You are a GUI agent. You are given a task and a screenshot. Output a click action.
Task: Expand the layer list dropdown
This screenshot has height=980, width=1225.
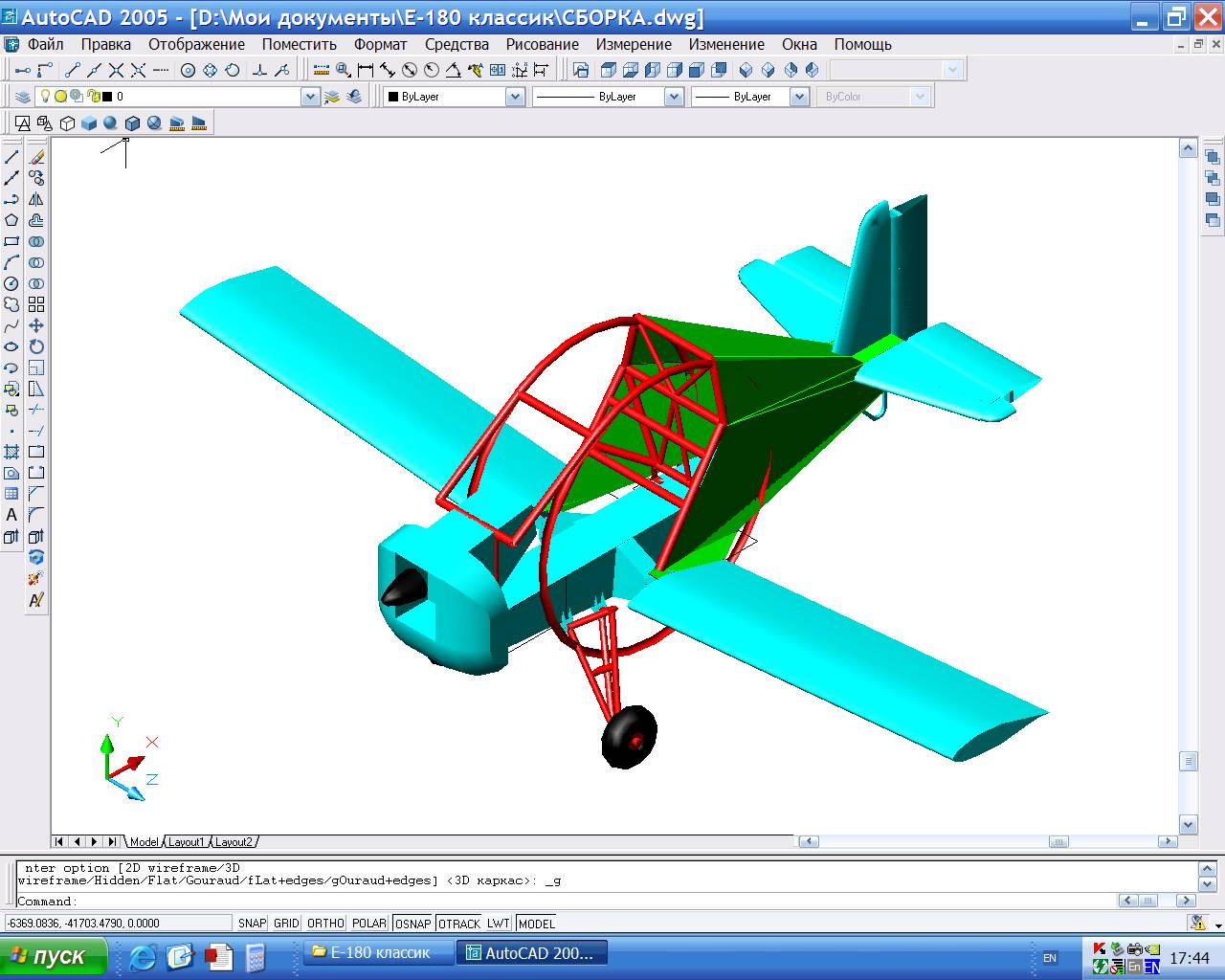(309, 97)
